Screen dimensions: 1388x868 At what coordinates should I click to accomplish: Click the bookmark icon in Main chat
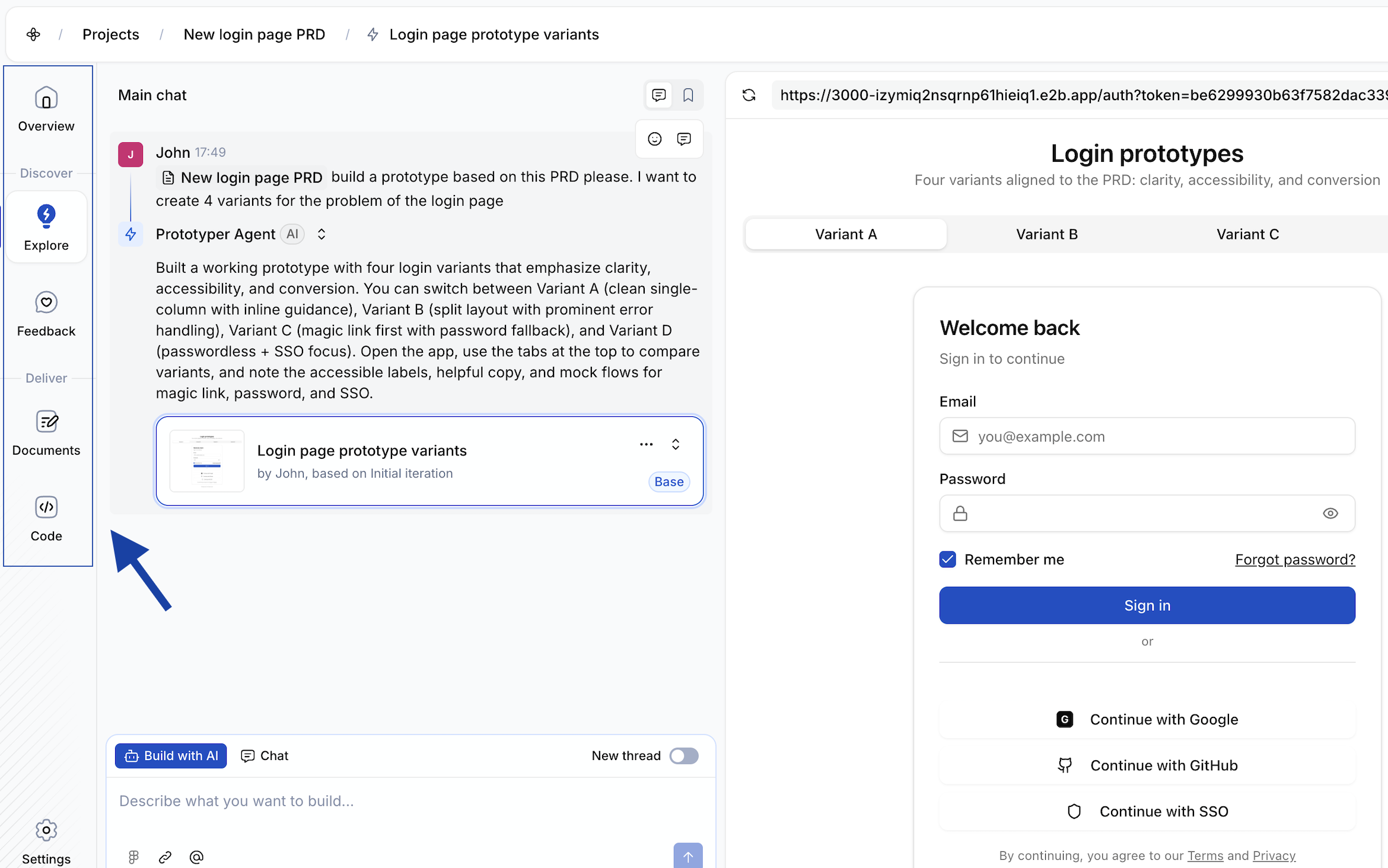[x=688, y=95]
